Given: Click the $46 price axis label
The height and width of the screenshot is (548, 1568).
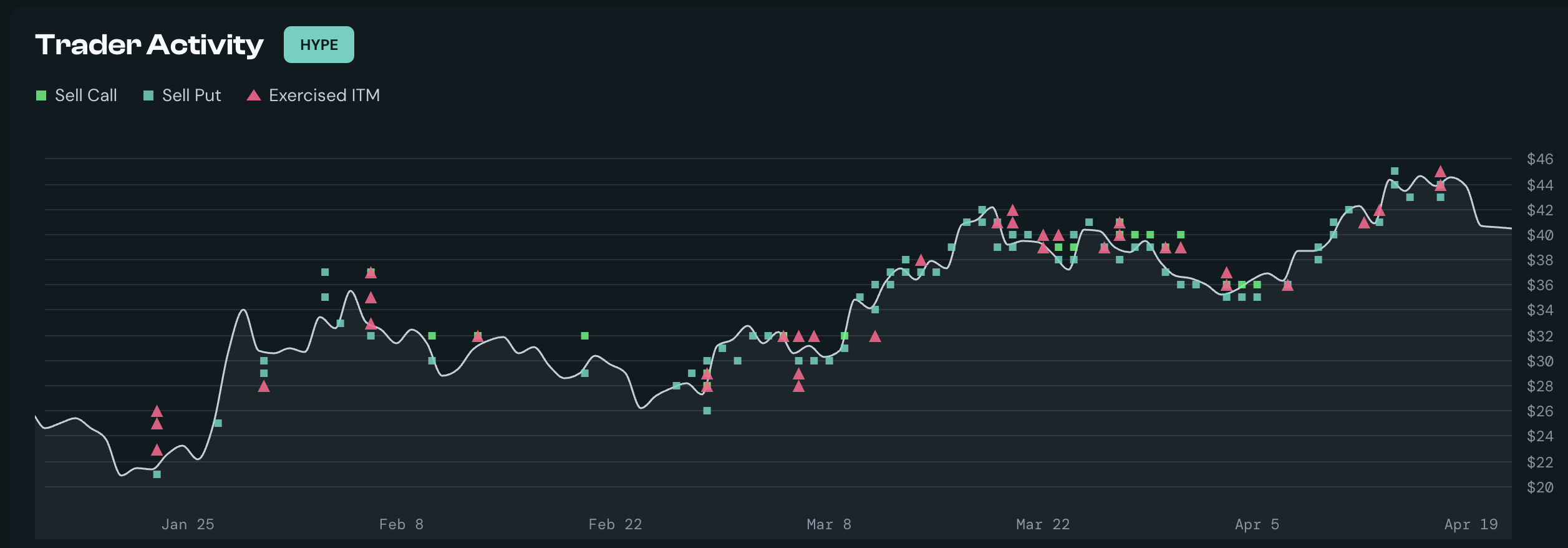Looking at the screenshot, I should pos(1539,159).
